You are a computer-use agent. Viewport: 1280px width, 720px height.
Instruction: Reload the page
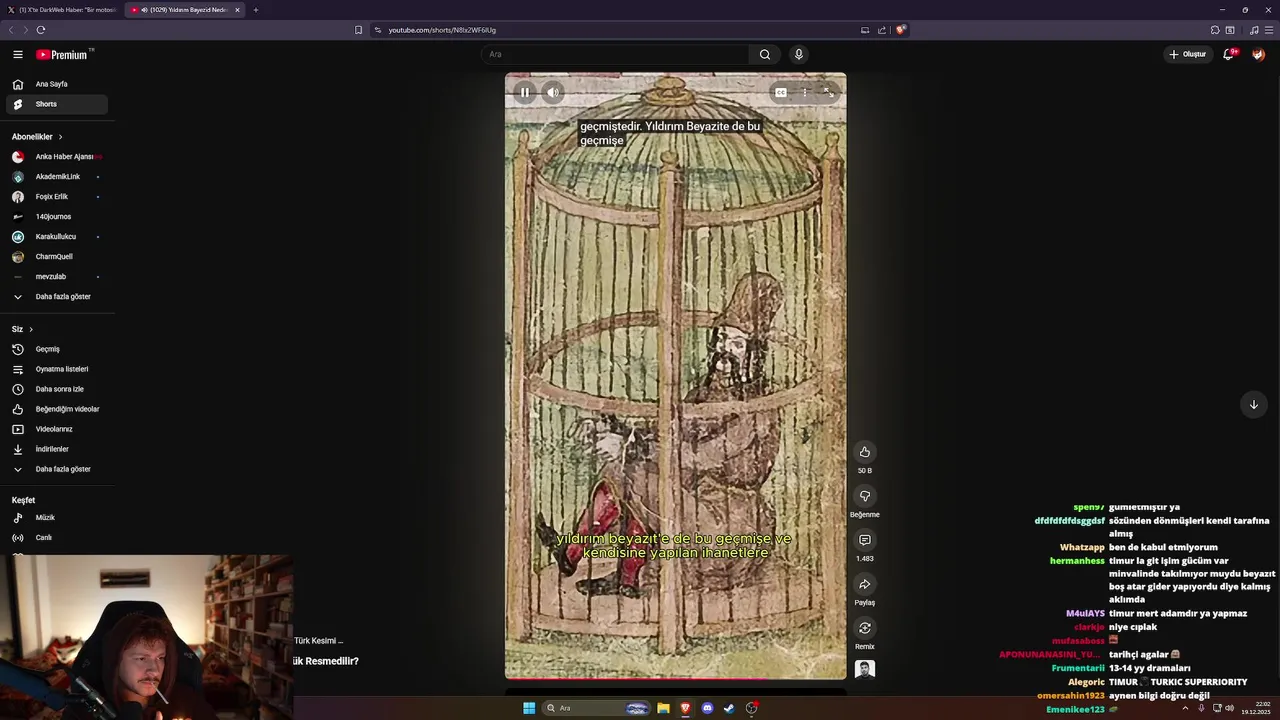[41, 30]
